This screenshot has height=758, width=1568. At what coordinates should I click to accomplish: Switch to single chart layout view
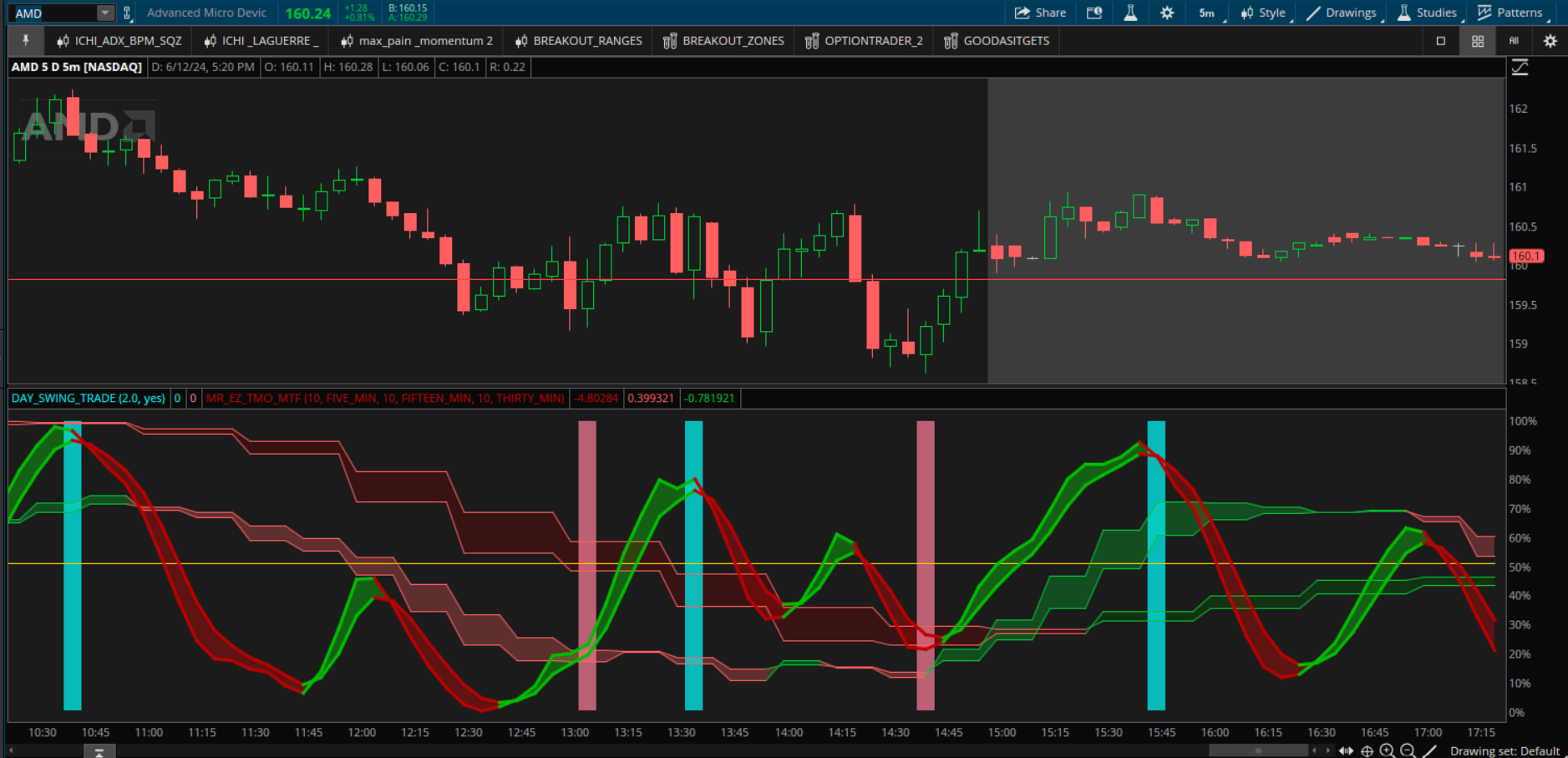(1440, 40)
